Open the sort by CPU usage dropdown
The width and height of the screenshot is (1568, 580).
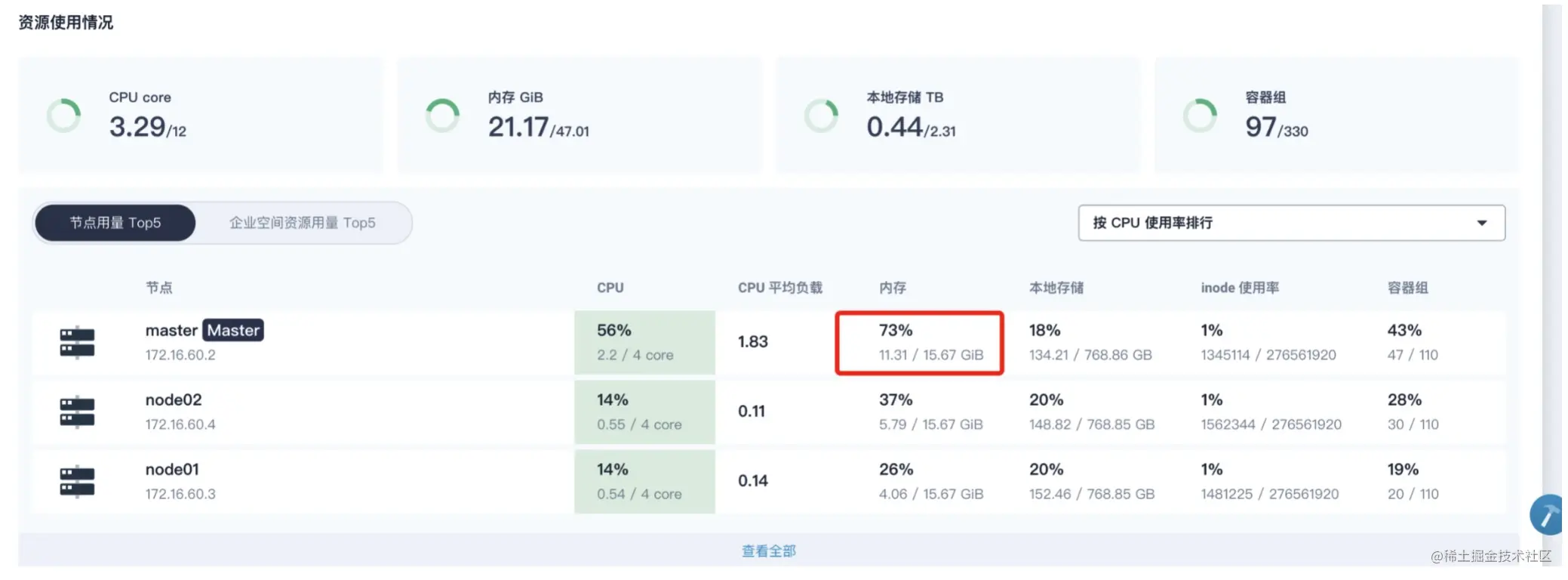(1292, 223)
